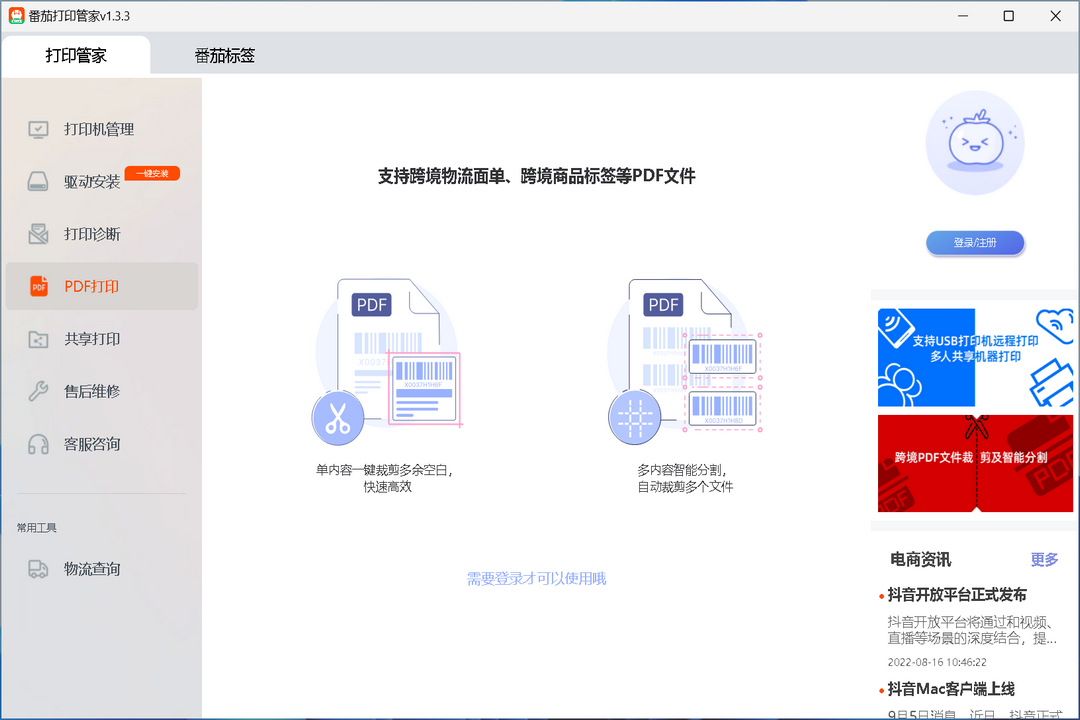Open the 抖音开放平台正式发布 news headline
1080x720 pixels.
click(957, 595)
